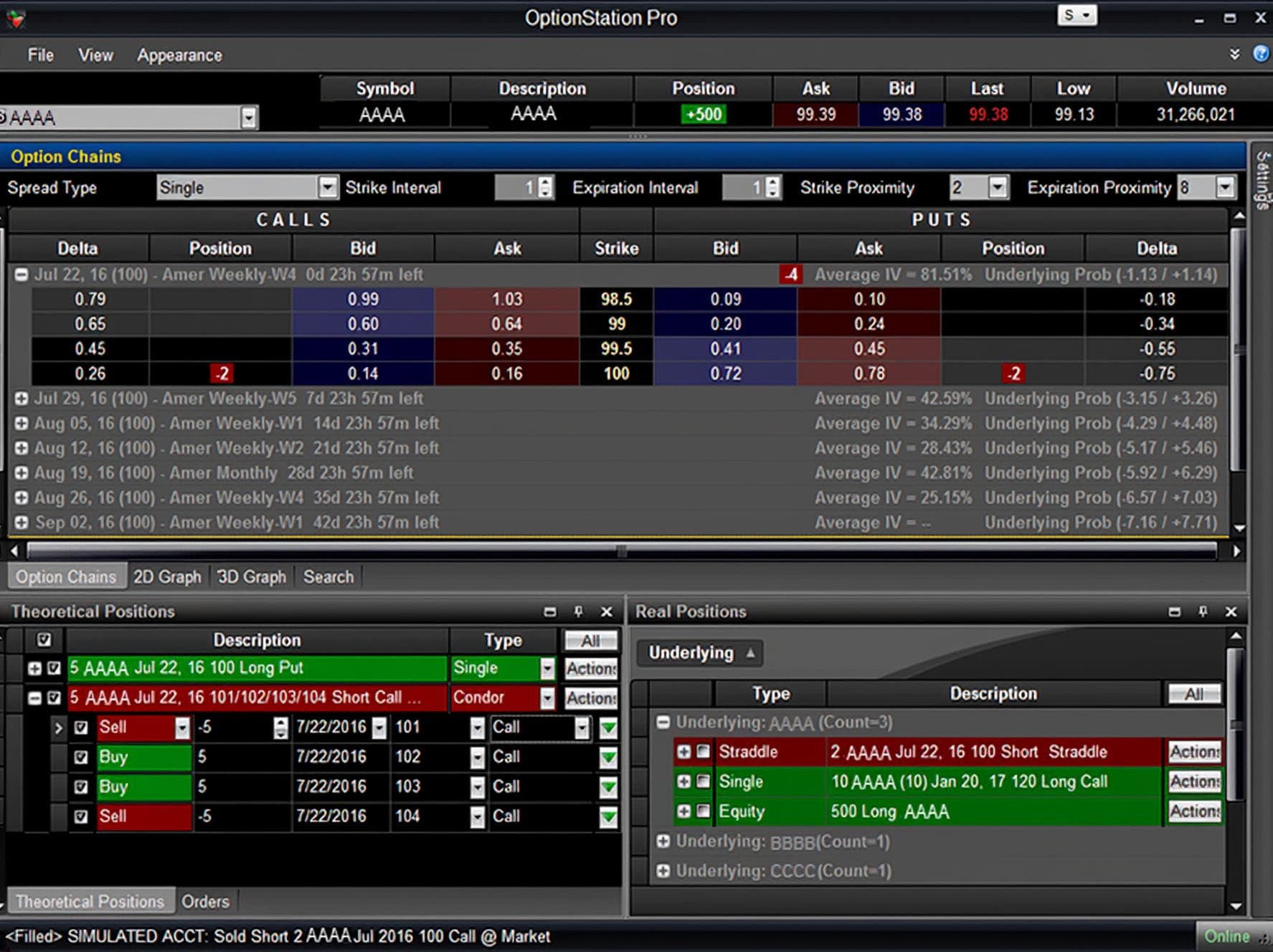
Task: Click green arrow icon on 104 Call leg
Action: click(x=608, y=817)
